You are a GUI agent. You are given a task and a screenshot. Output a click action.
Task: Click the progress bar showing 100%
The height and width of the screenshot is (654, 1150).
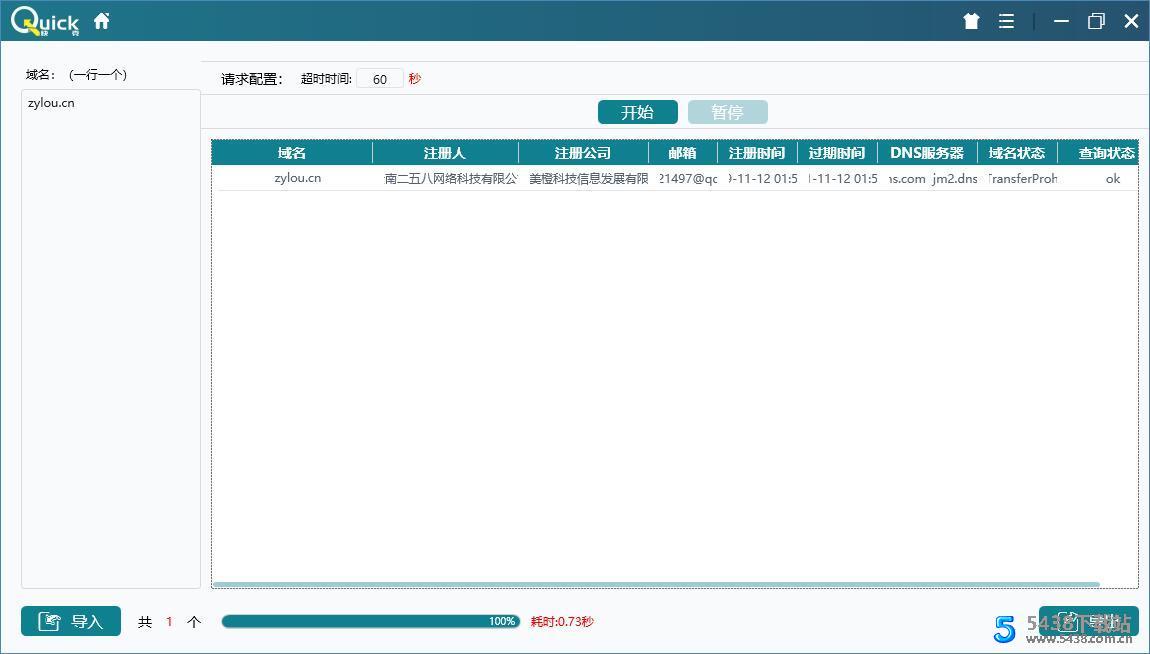370,620
